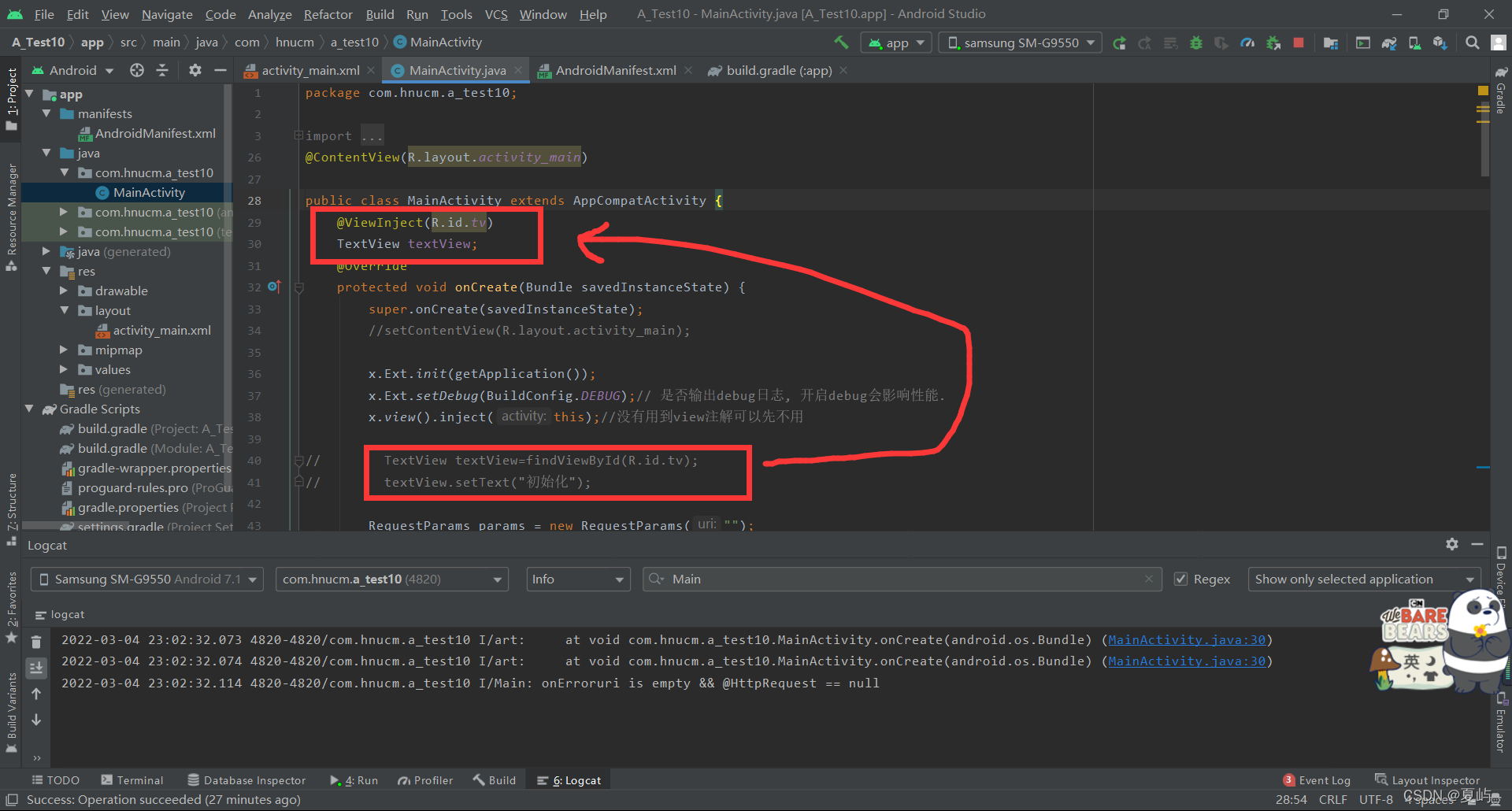1512x811 pixels.
Task: Click the Profile app gauge icon
Action: point(1247,43)
